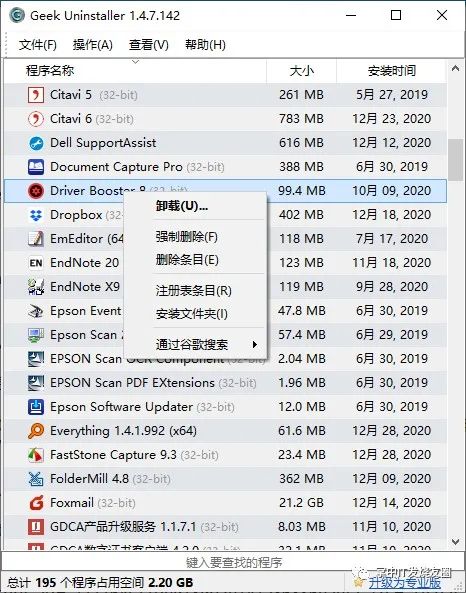Select the Document Capture Pro icon
The image size is (466, 593).
tap(36, 167)
